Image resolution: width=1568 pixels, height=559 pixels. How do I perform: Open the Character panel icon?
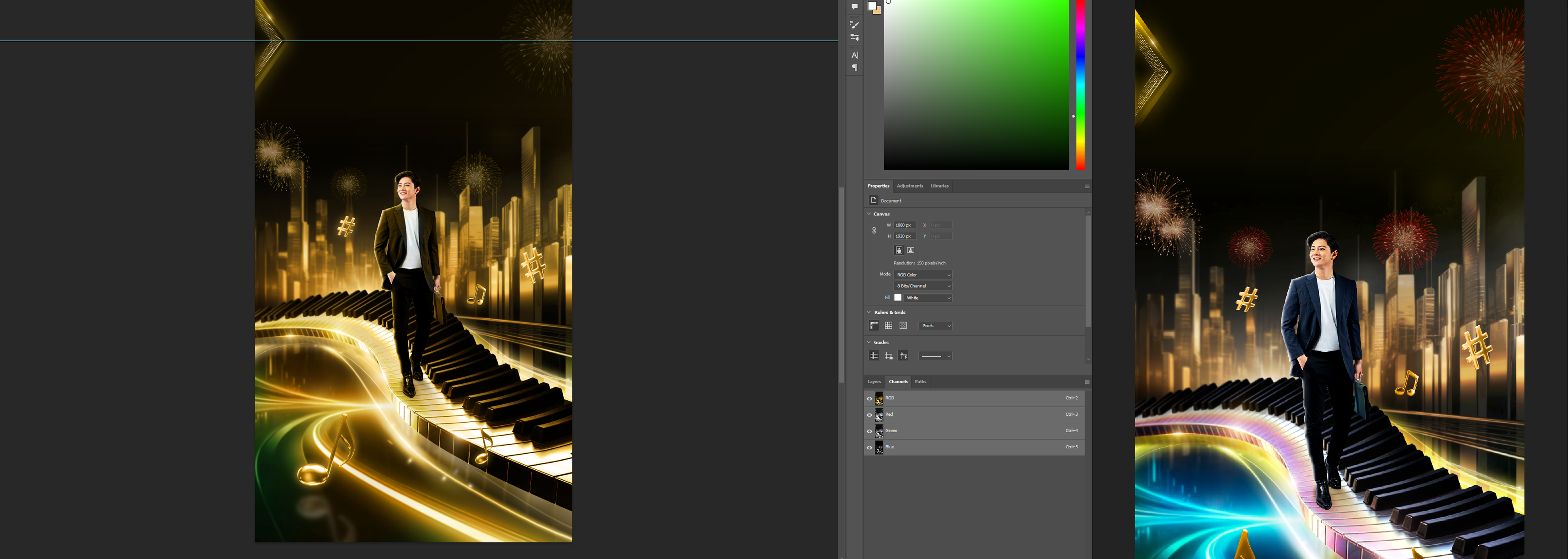854,55
